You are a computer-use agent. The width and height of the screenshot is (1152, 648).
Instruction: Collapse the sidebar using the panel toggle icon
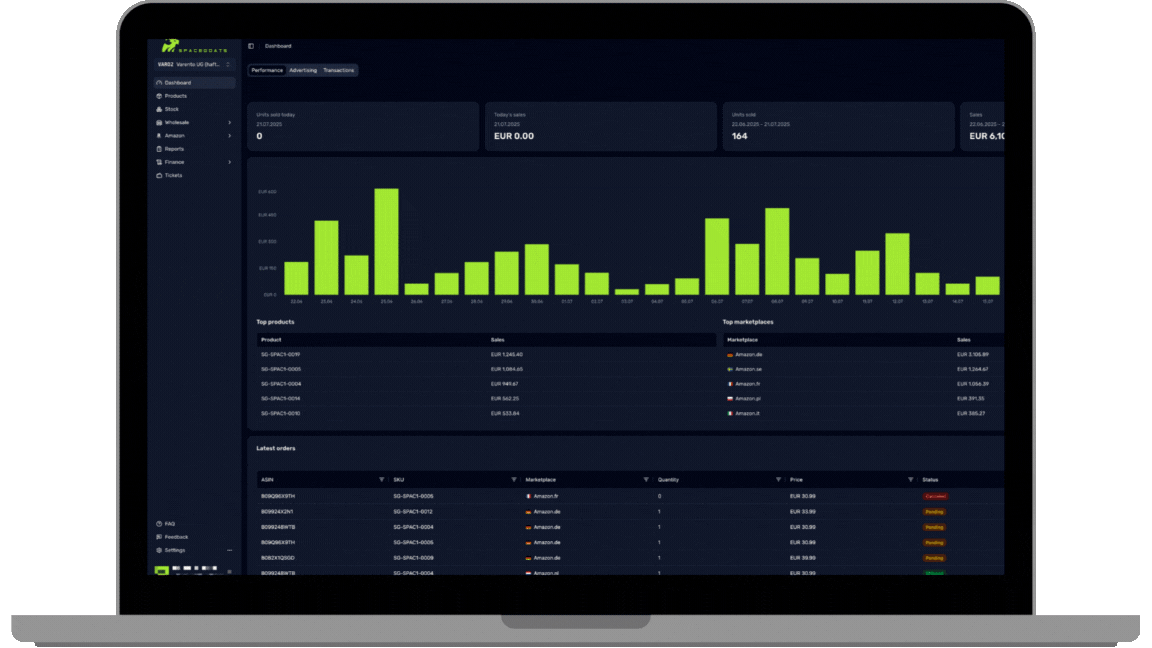point(251,45)
